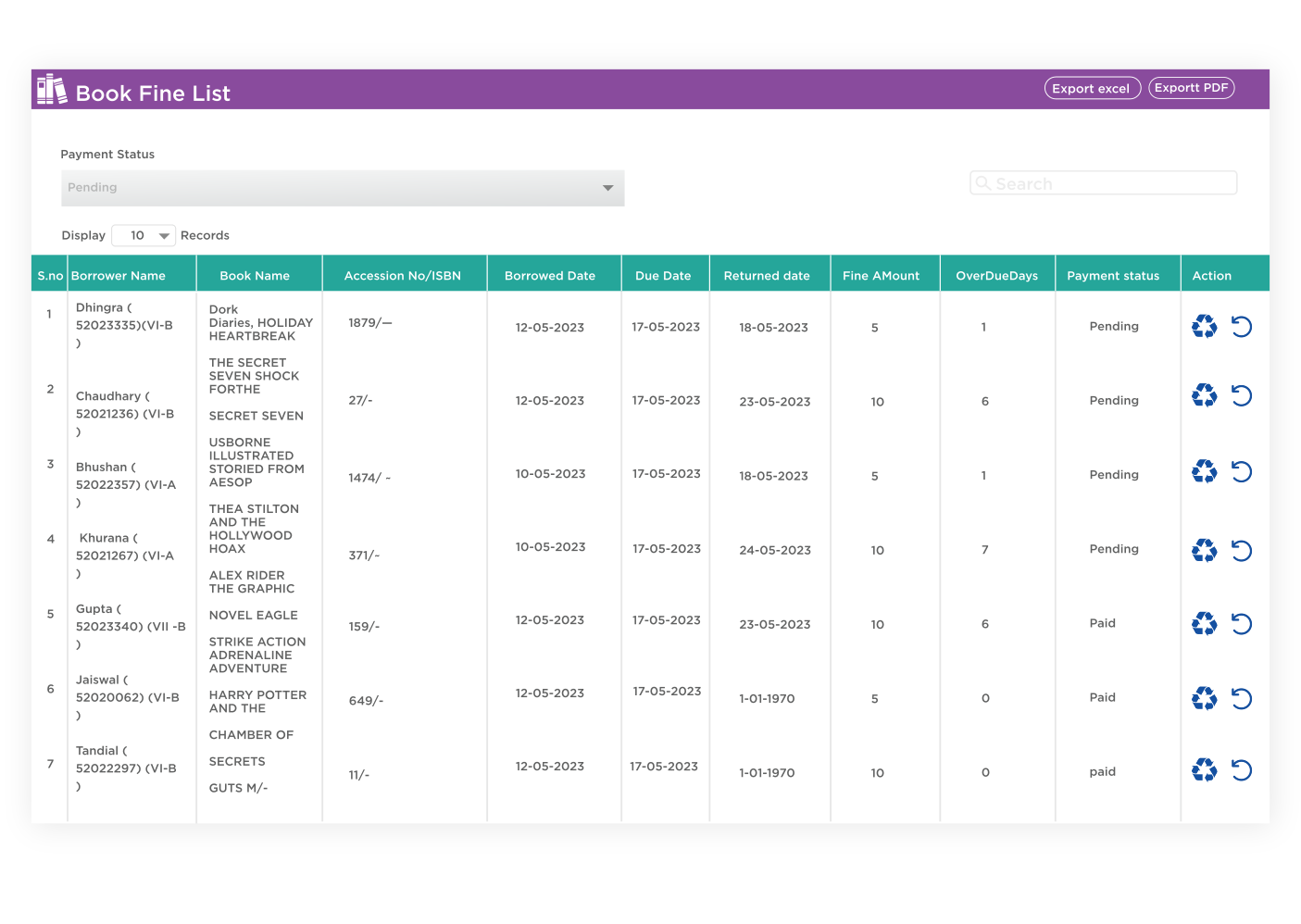Click the Due Date column header
The width and height of the screenshot is (1301, 924).
pos(663,276)
